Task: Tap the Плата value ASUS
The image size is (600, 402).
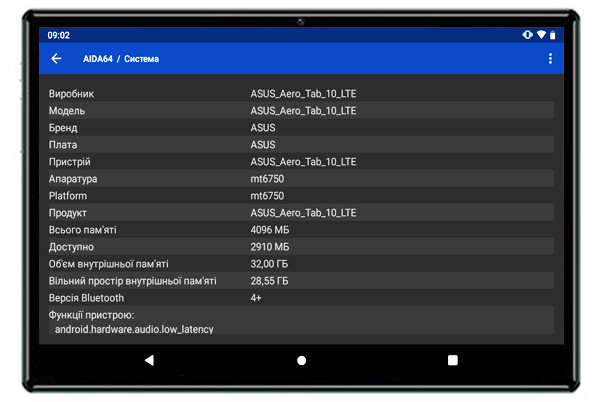Action: pyautogui.click(x=263, y=145)
